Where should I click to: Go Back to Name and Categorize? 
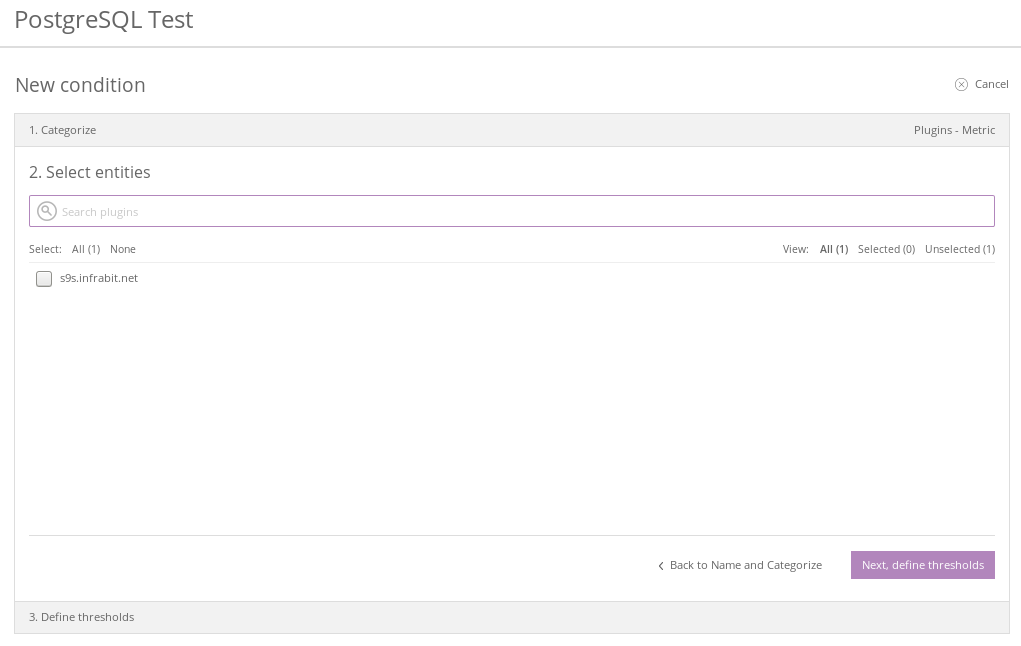(746, 565)
